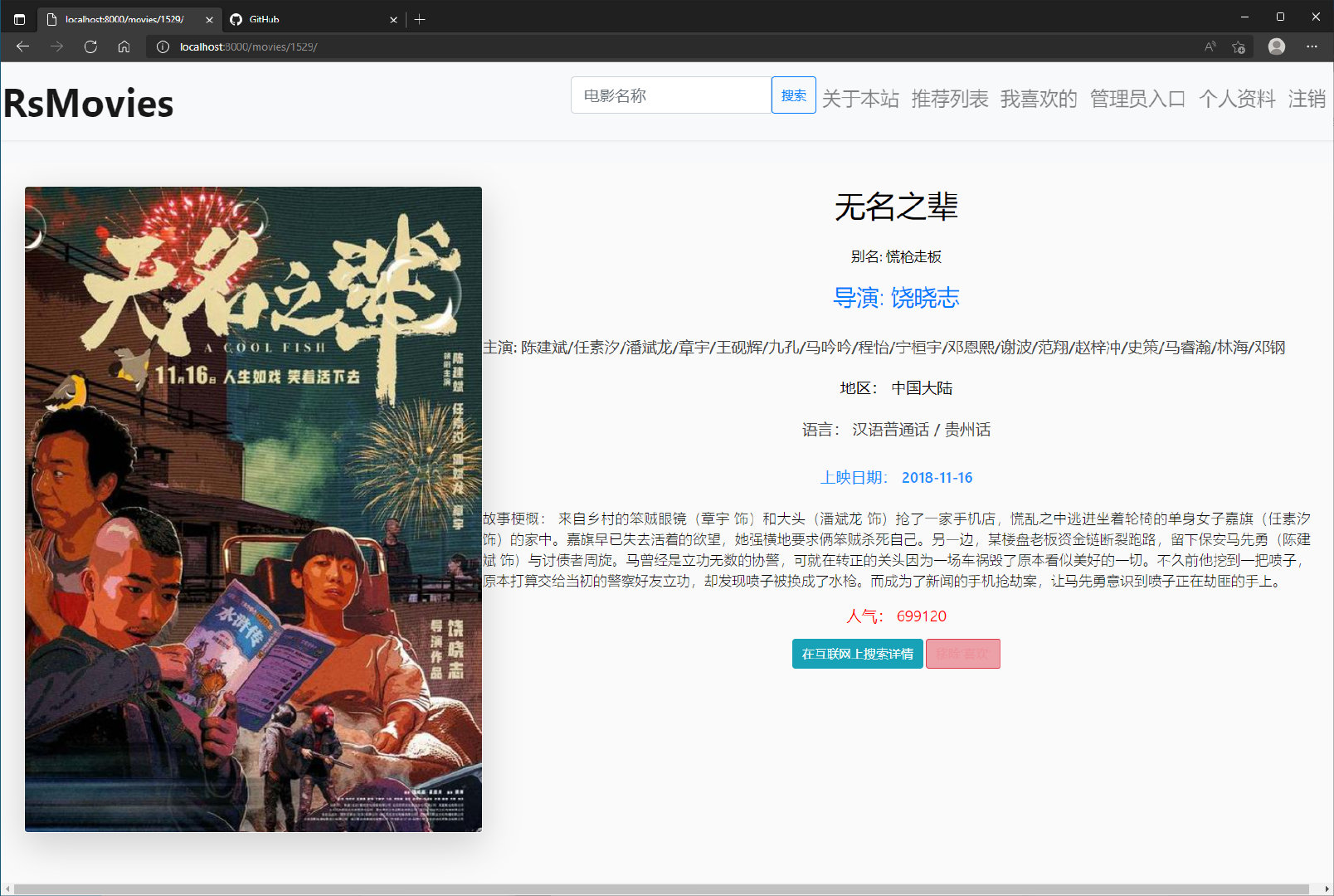Open the tab actions menu icon

20,19
